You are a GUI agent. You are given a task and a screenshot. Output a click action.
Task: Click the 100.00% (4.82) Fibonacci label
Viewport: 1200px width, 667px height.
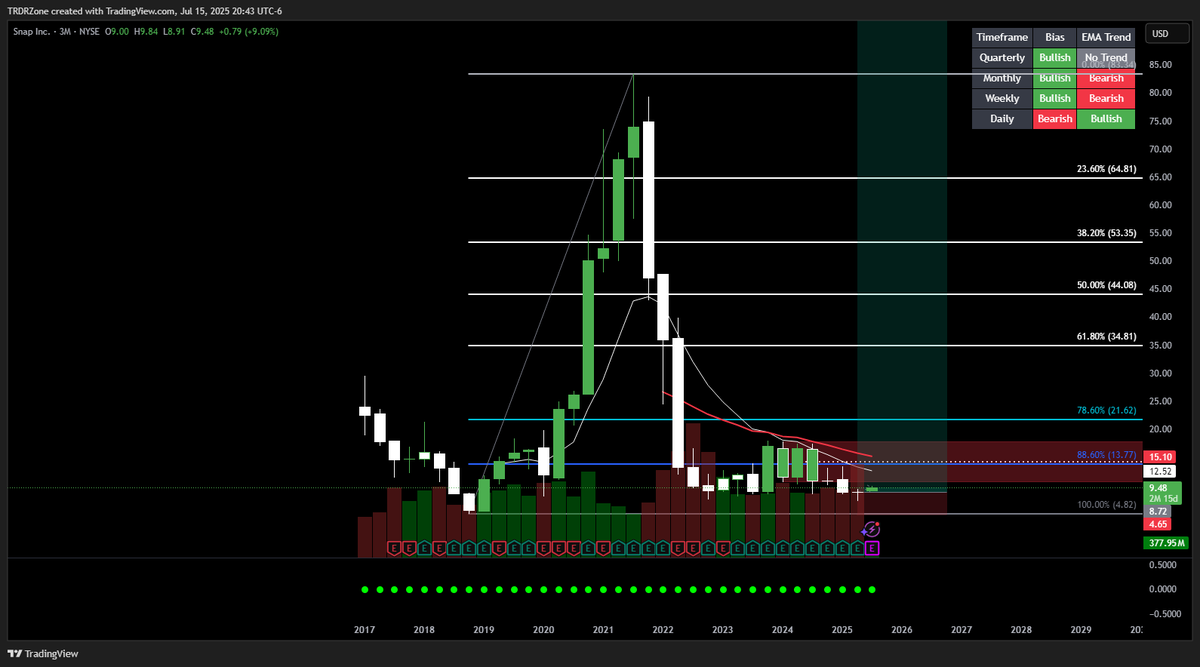click(x=1108, y=505)
